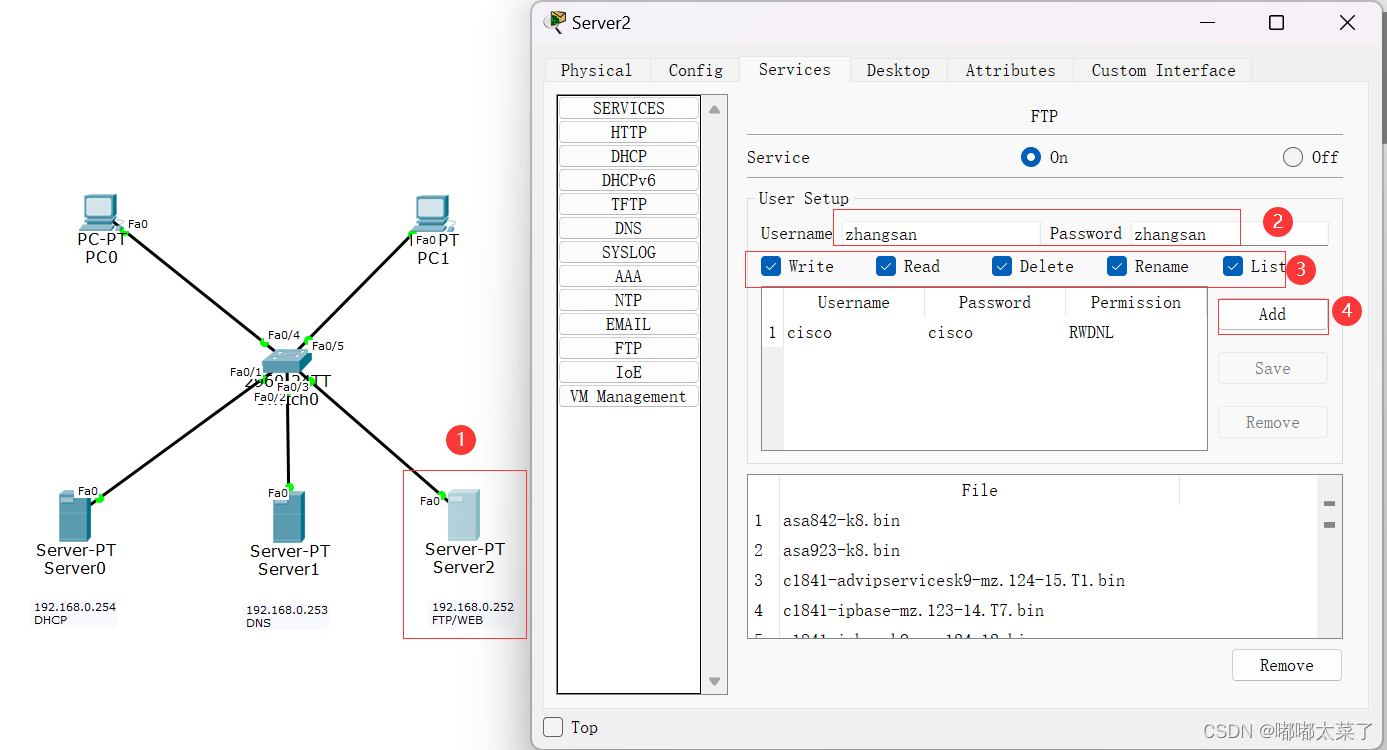Click the 192.168.0.252 FTP/WEB label
1387x750 pixels.
point(472,613)
